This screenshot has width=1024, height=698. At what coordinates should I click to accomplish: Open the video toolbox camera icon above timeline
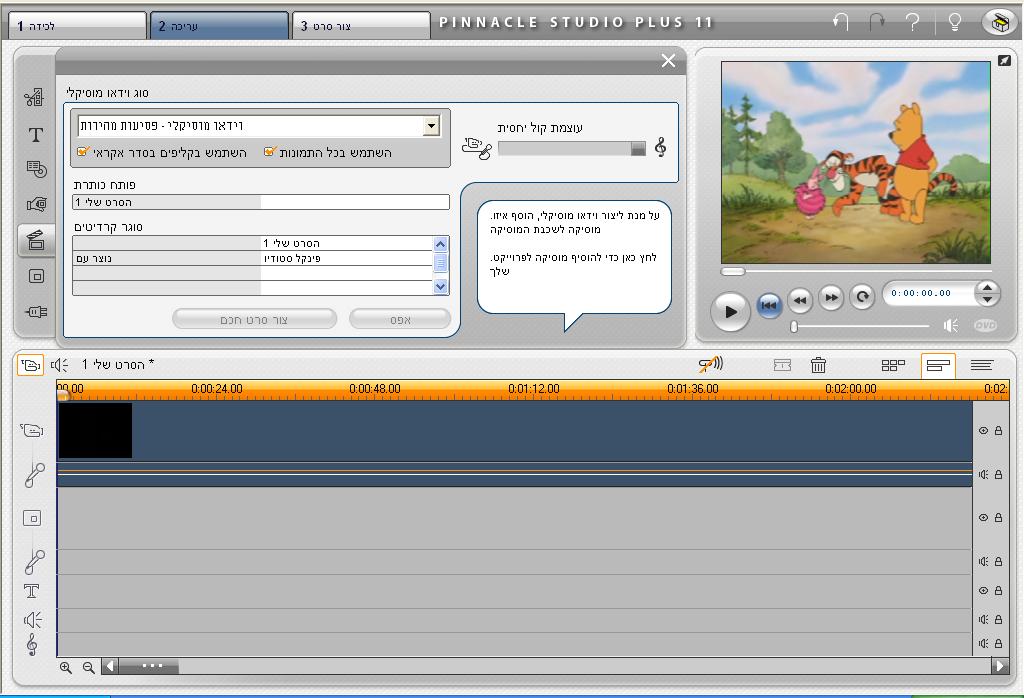click(30, 364)
